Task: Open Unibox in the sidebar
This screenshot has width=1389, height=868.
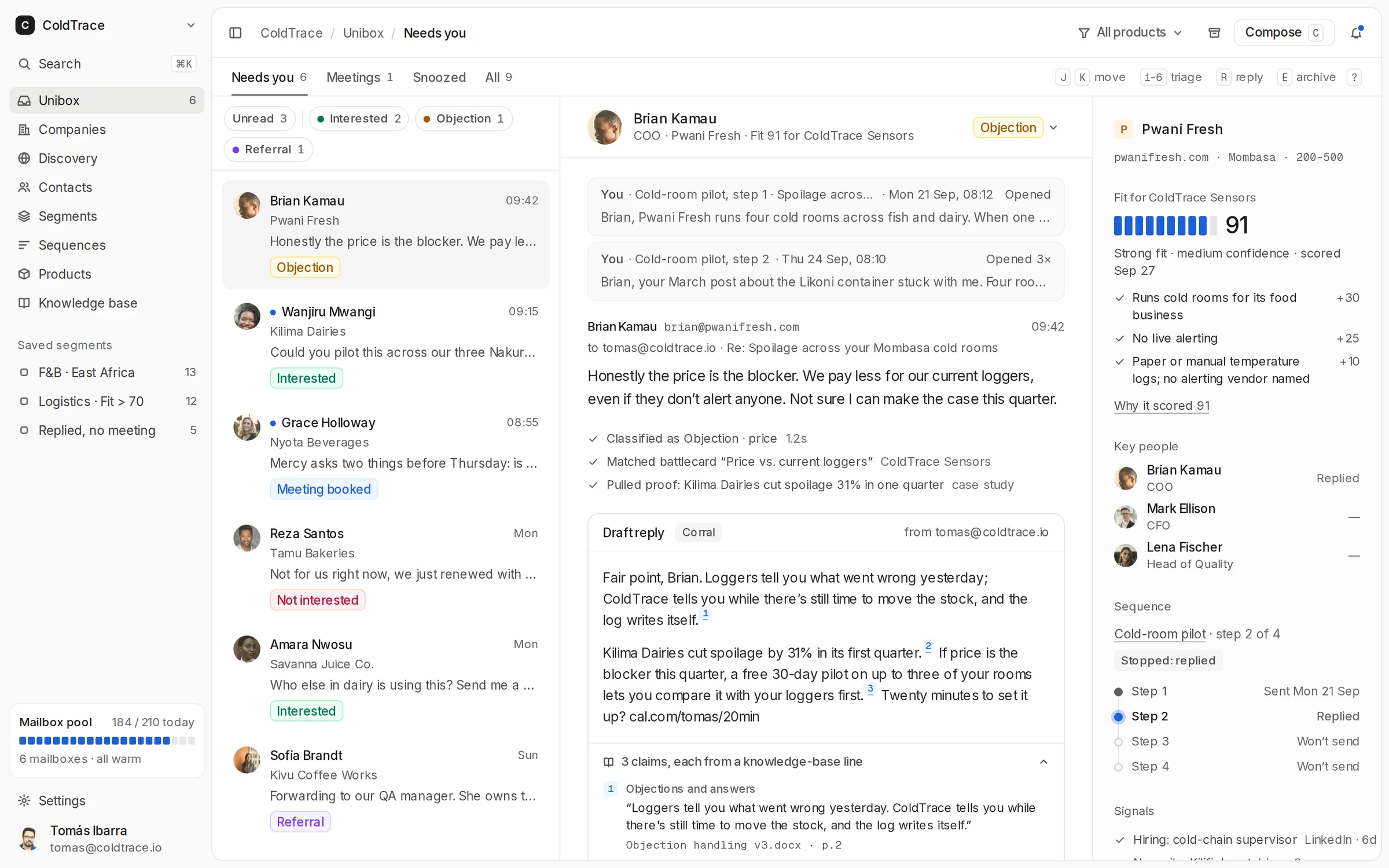Action: pyautogui.click(x=107, y=100)
